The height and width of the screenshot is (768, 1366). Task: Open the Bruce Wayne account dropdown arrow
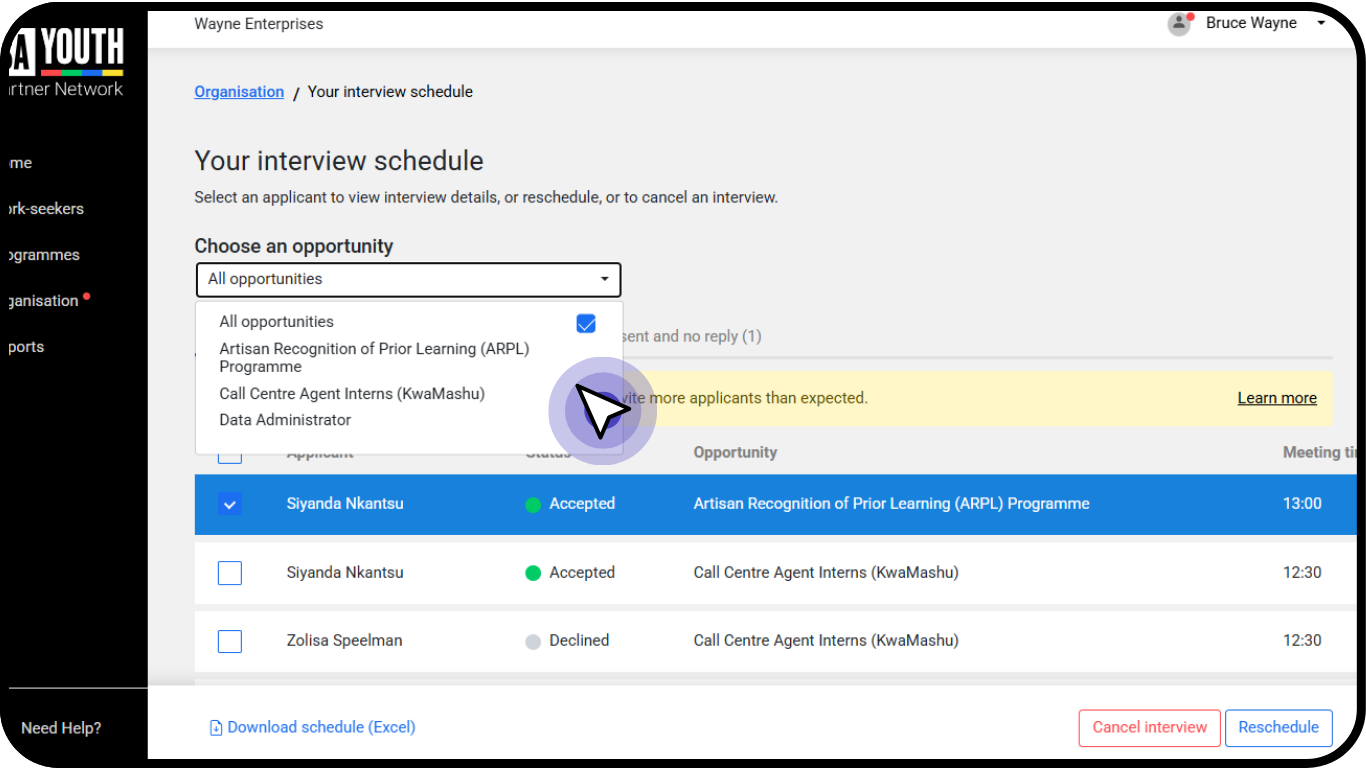[x=1321, y=23]
